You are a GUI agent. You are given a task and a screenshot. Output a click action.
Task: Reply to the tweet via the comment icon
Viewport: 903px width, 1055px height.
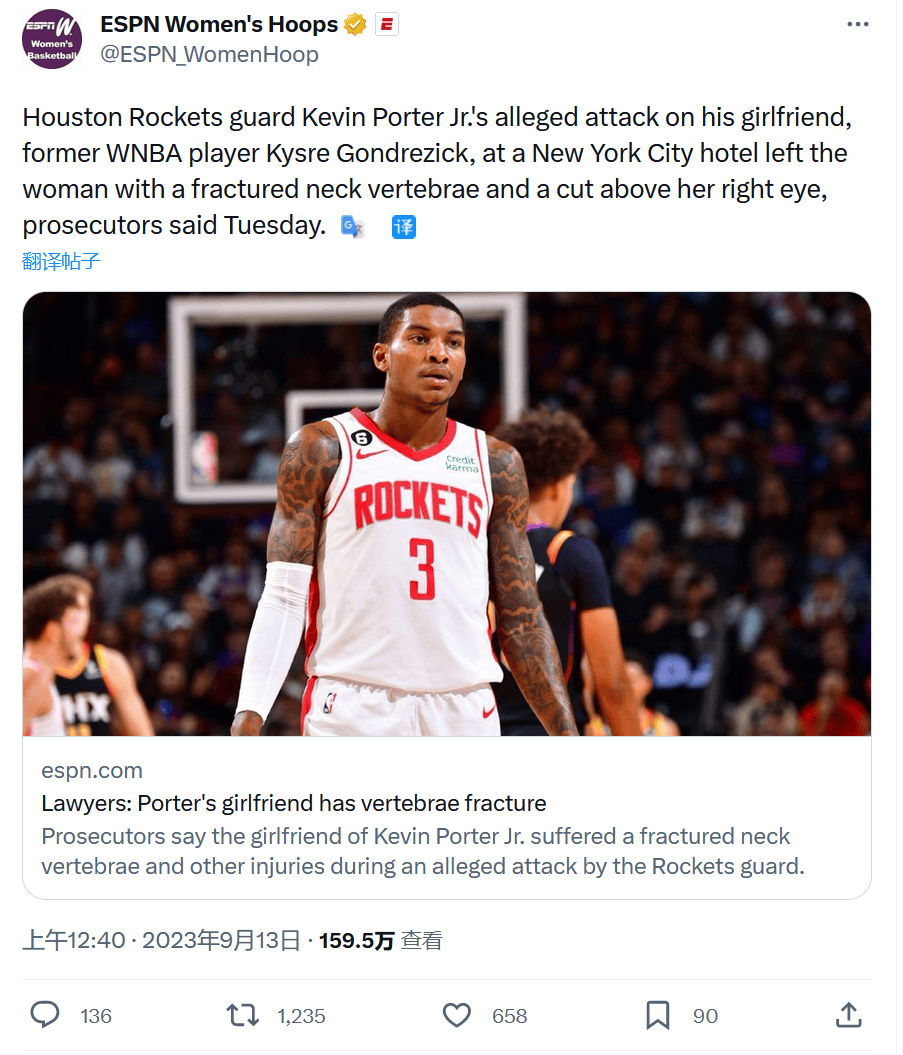(45, 1015)
